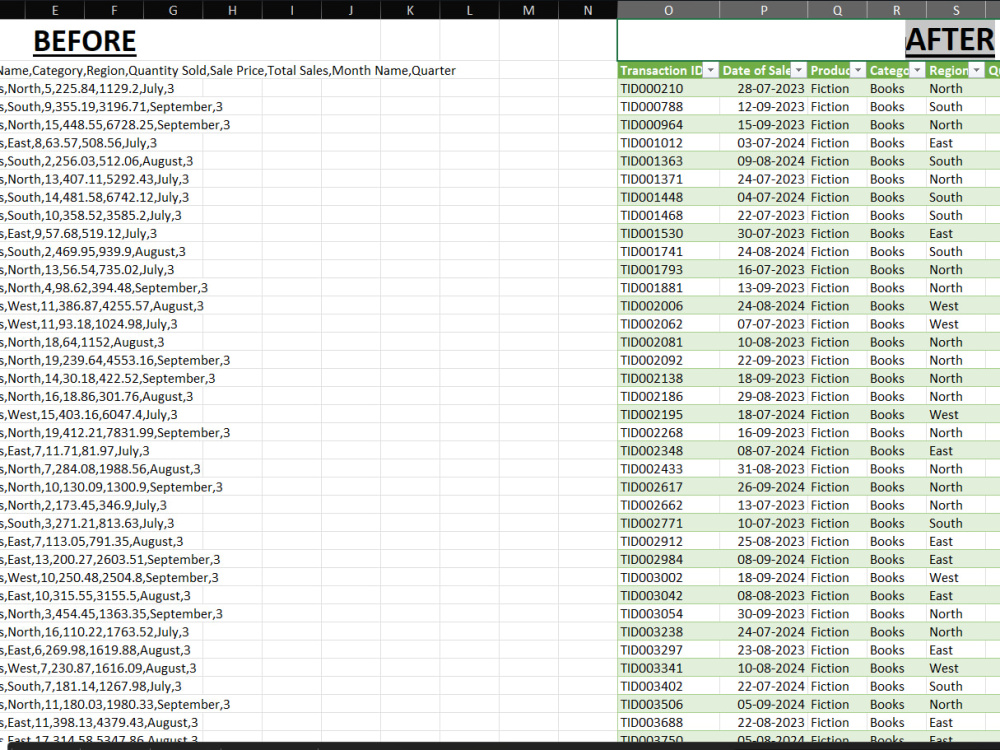Viewport: 1000px width, 750px height.
Task: Open the Category filter dropdown
Action: pos(917,71)
